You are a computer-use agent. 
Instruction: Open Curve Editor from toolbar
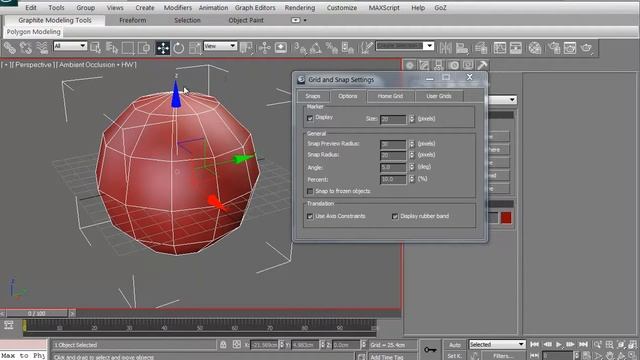(500, 48)
